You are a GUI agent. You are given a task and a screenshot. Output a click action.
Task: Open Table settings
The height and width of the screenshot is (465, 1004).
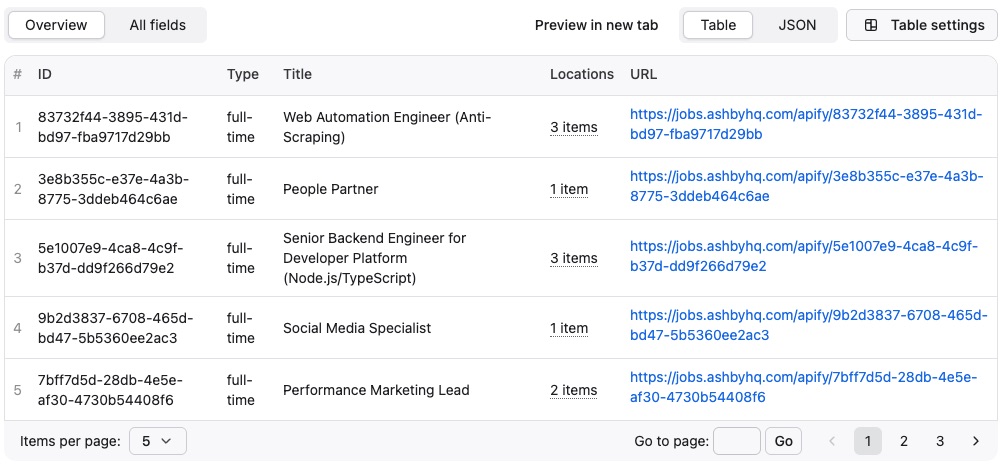(924, 25)
